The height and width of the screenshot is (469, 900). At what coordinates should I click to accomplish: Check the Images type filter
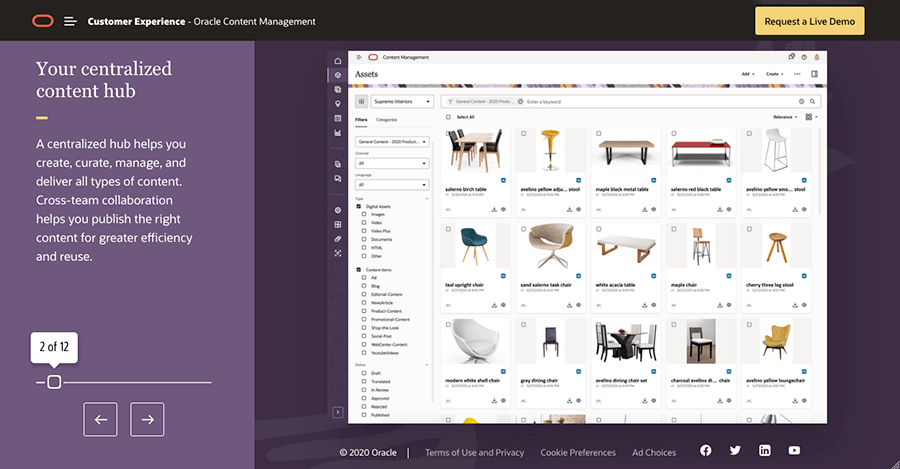point(364,214)
